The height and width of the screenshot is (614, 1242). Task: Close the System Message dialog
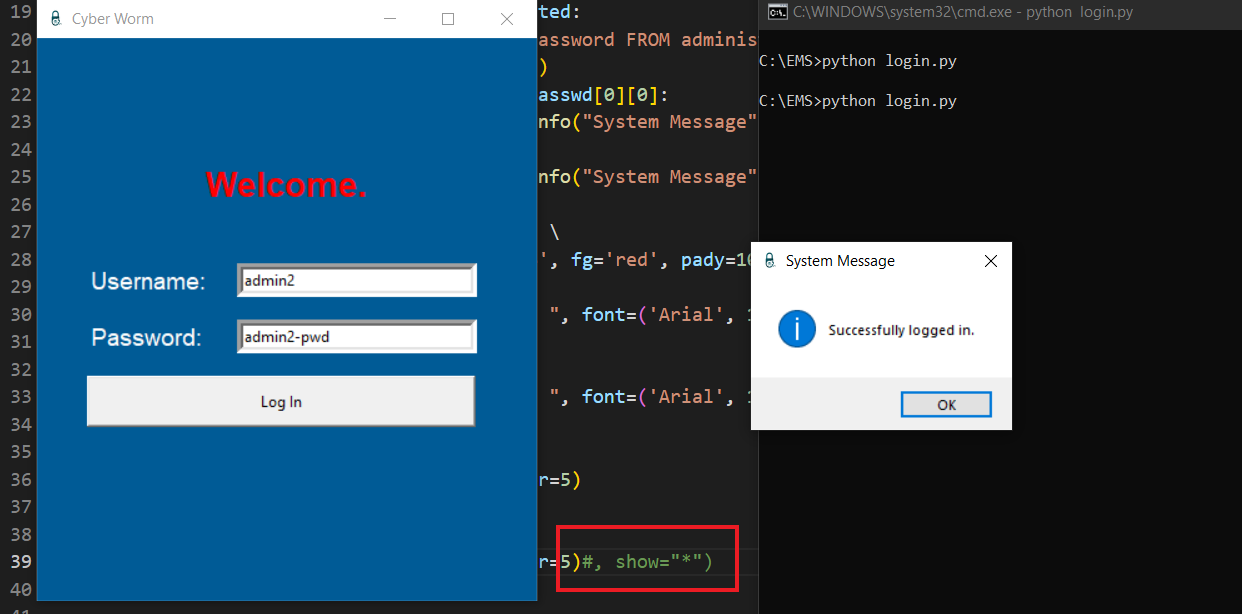click(990, 261)
